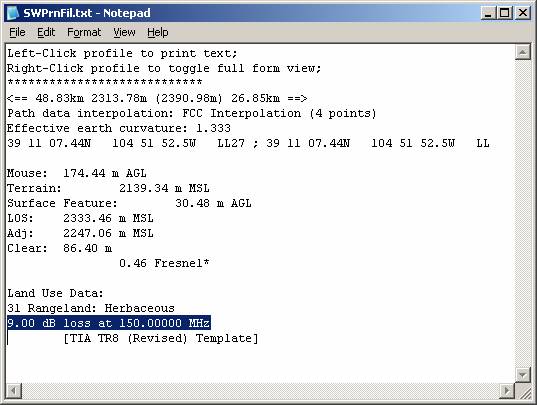Open the View menu
Screen dimensions: 537x405
point(124,33)
